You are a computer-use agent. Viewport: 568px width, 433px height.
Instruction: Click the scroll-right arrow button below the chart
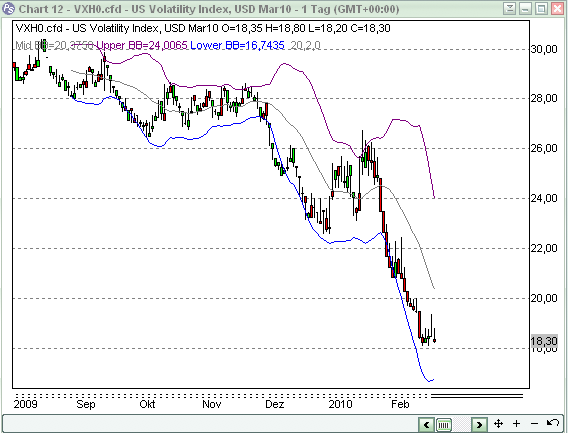(x=479, y=424)
